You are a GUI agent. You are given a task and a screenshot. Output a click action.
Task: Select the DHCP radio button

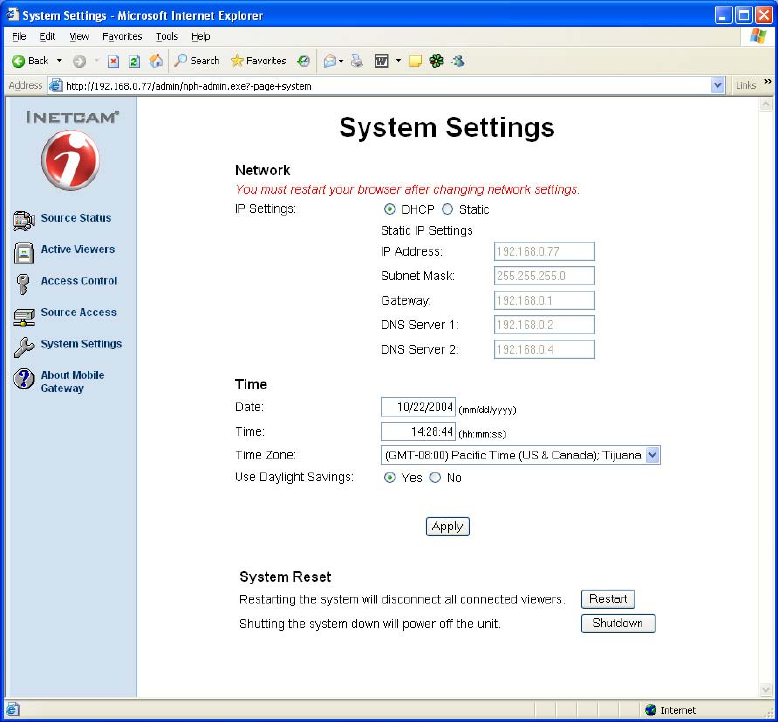pyautogui.click(x=390, y=210)
